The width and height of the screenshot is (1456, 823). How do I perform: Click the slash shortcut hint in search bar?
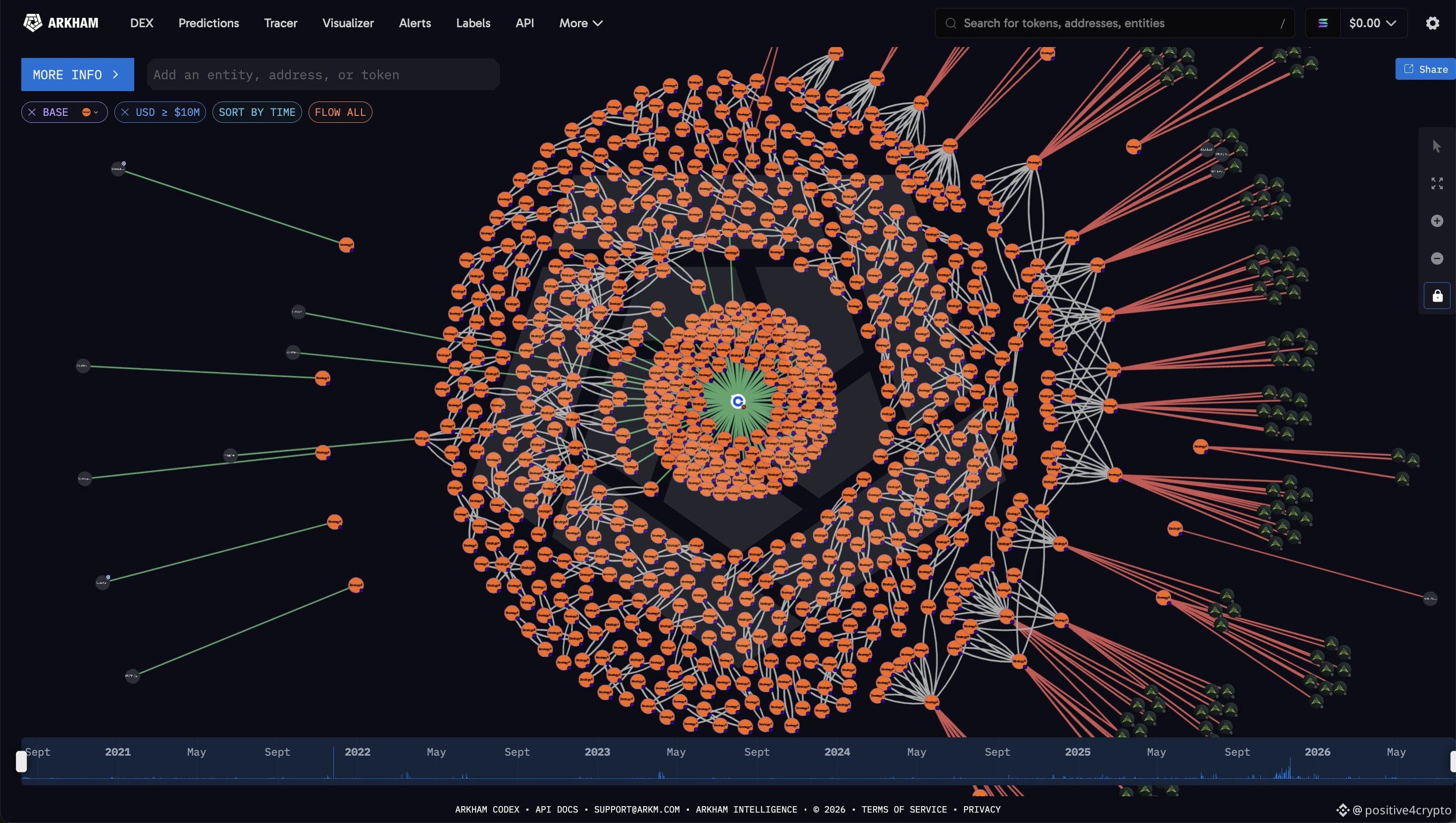pyautogui.click(x=1282, y=23)
